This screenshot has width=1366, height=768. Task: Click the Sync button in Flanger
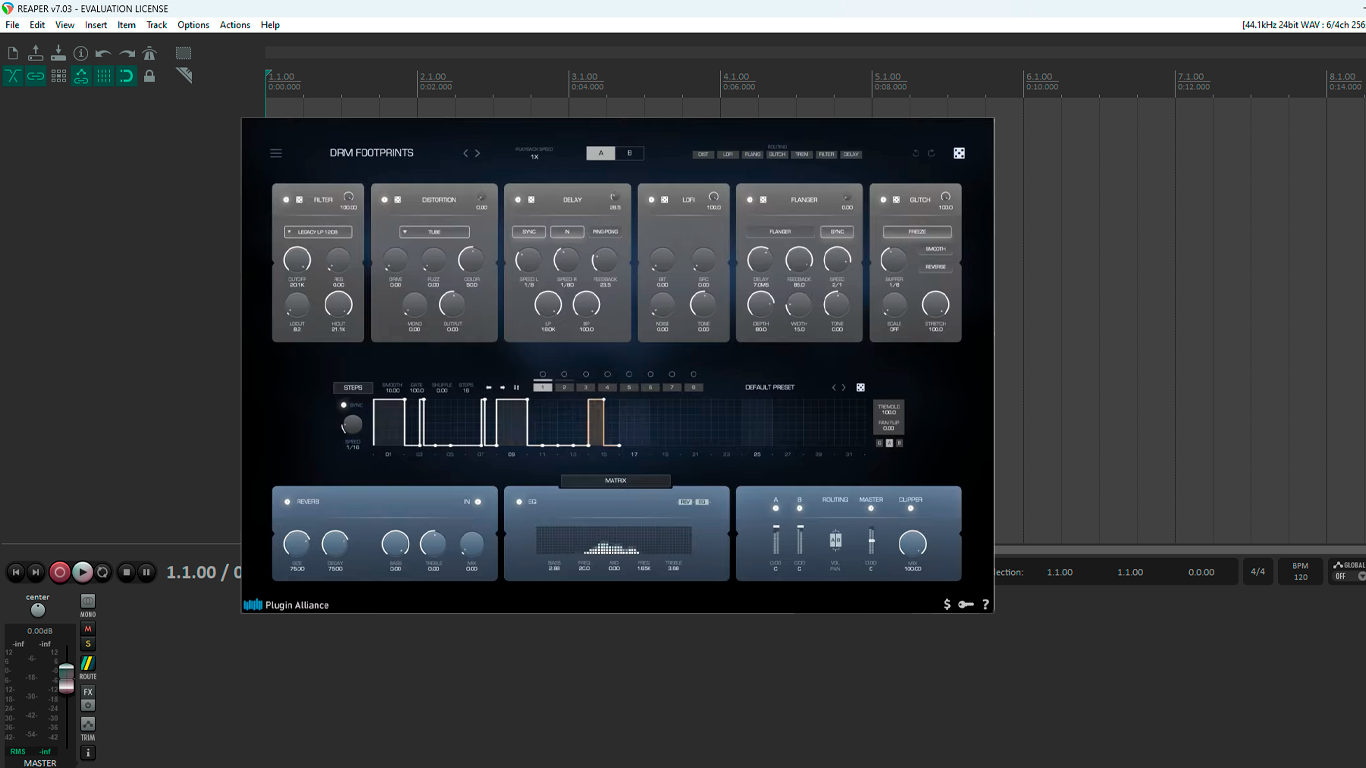pos(837,232)
